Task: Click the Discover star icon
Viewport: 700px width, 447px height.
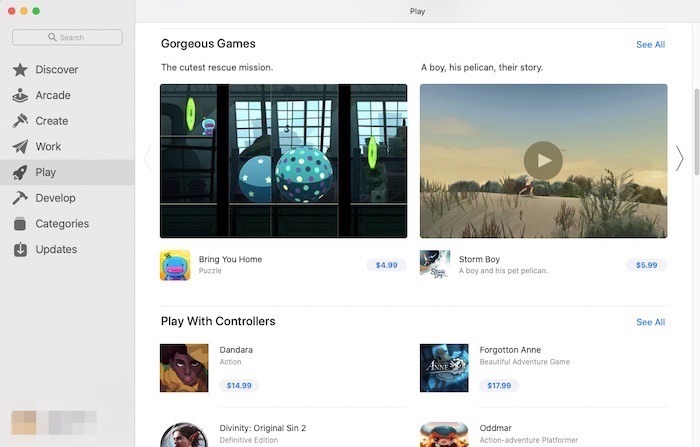Action: coord(20,70)
